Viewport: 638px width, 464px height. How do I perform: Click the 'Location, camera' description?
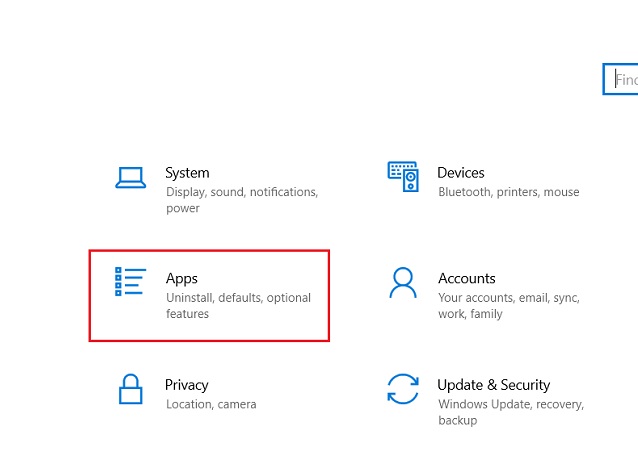[211, 405]
